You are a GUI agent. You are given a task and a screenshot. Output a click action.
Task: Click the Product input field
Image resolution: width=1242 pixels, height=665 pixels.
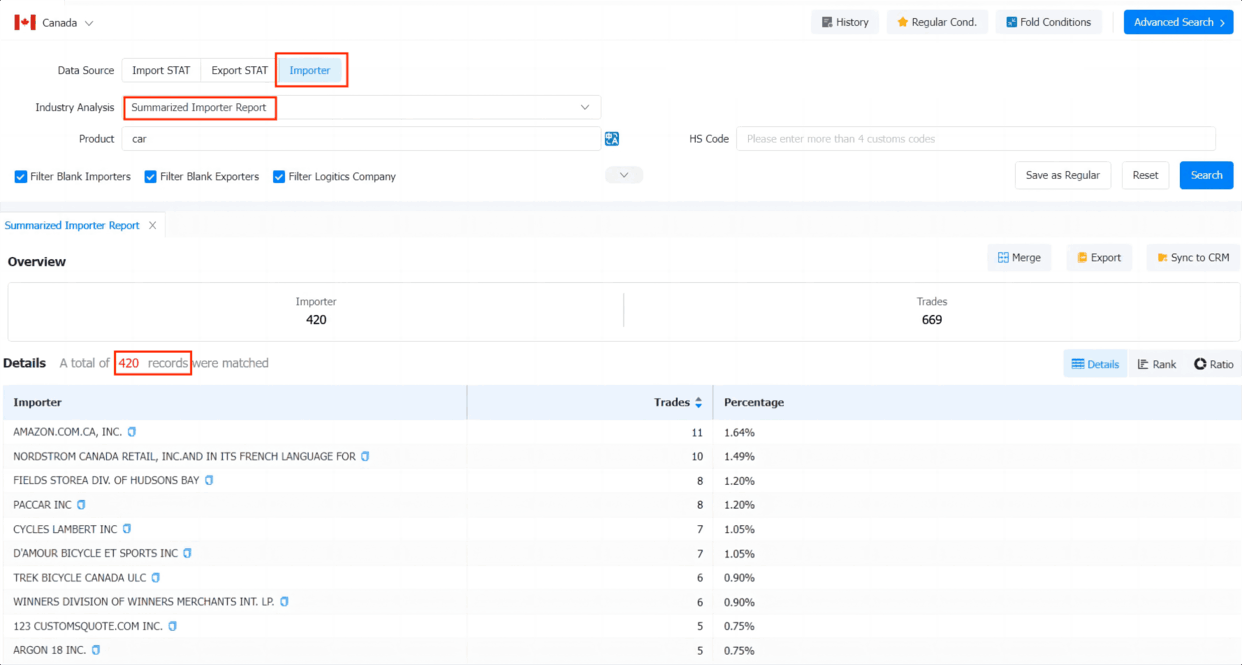362,139
